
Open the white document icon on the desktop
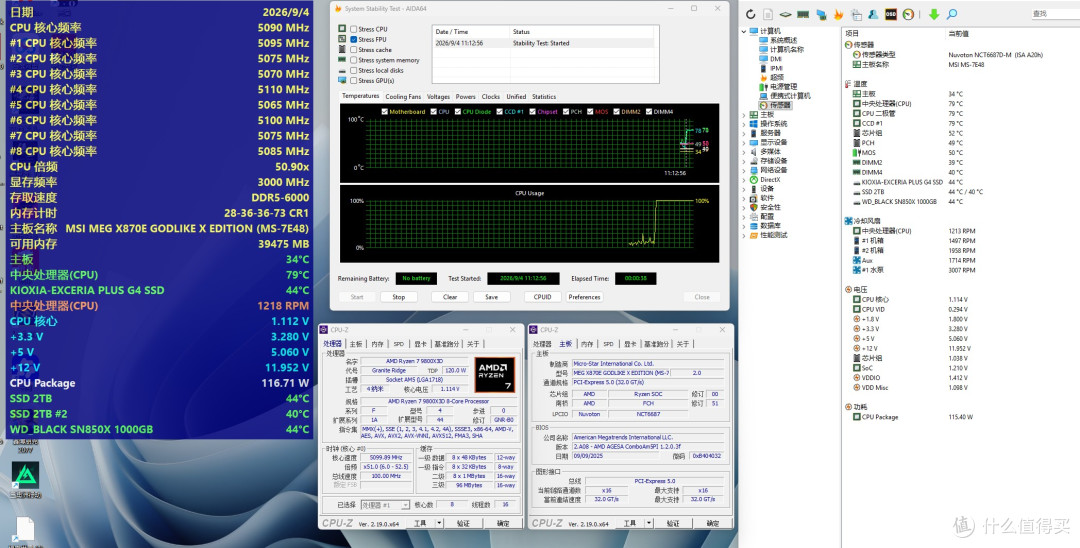25,529
